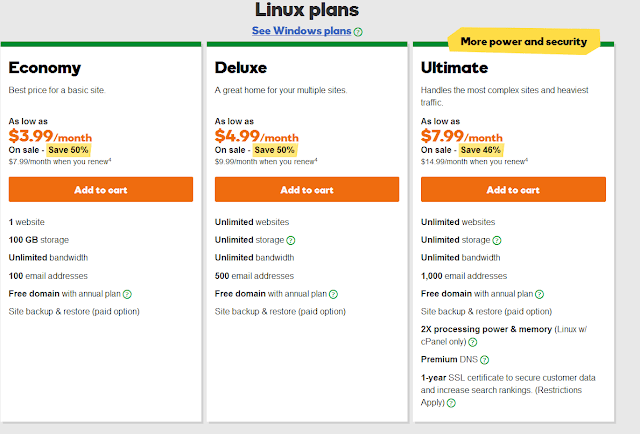Show help icon for Premium DNS
This screenshot has width=640, height=434.
coord(484,360)
